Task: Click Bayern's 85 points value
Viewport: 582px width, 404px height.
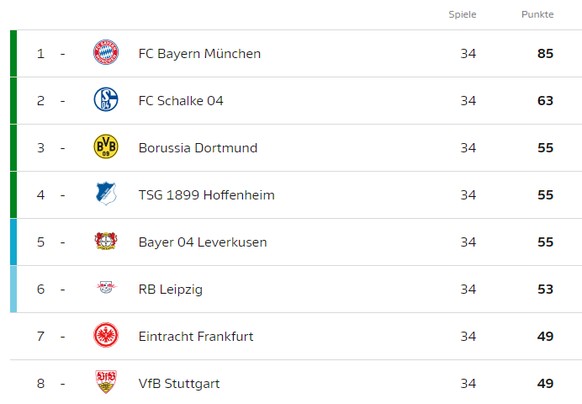Action: click(x=545, y=53)
